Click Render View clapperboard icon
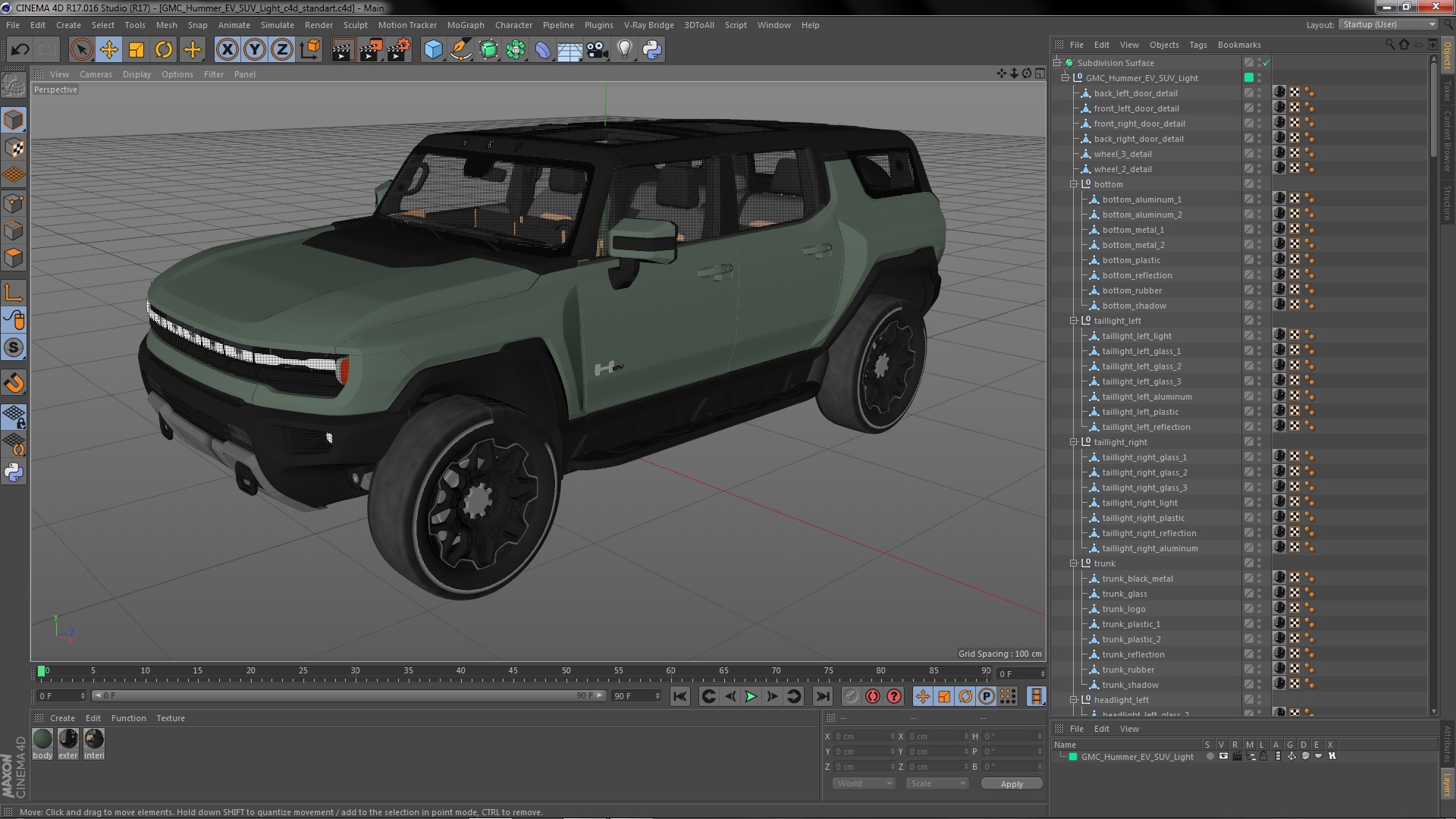 tap(343, 50)
